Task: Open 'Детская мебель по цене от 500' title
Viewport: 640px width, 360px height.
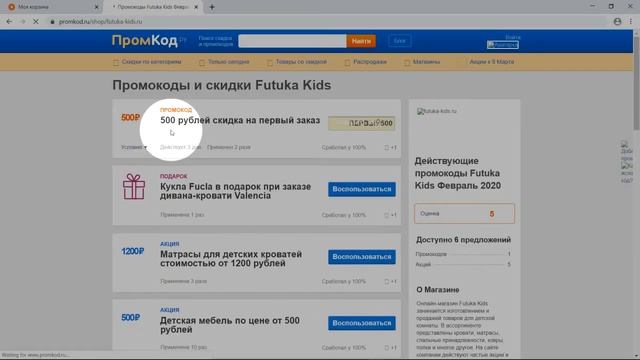Action: [230, 325]
